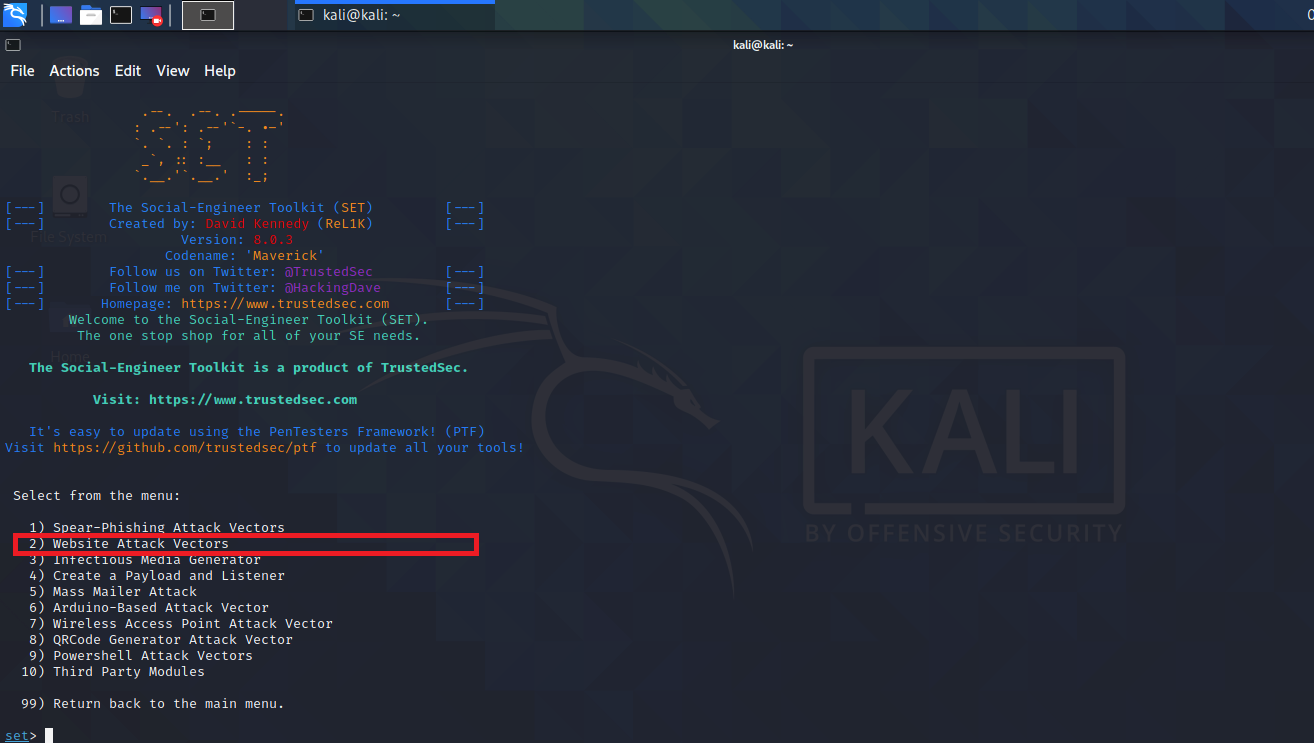Viewport: 1314px width, 743px height.
Task: Click the terminal icon in the title bar
Action: click(x=12, y=44)
